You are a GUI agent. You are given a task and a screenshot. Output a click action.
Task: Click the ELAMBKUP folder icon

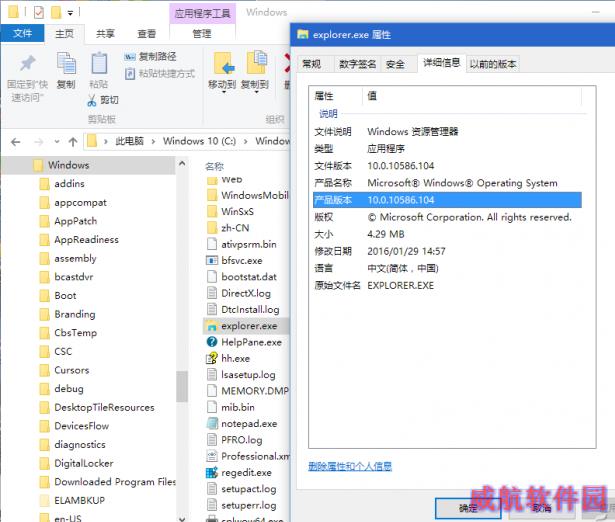45,500
